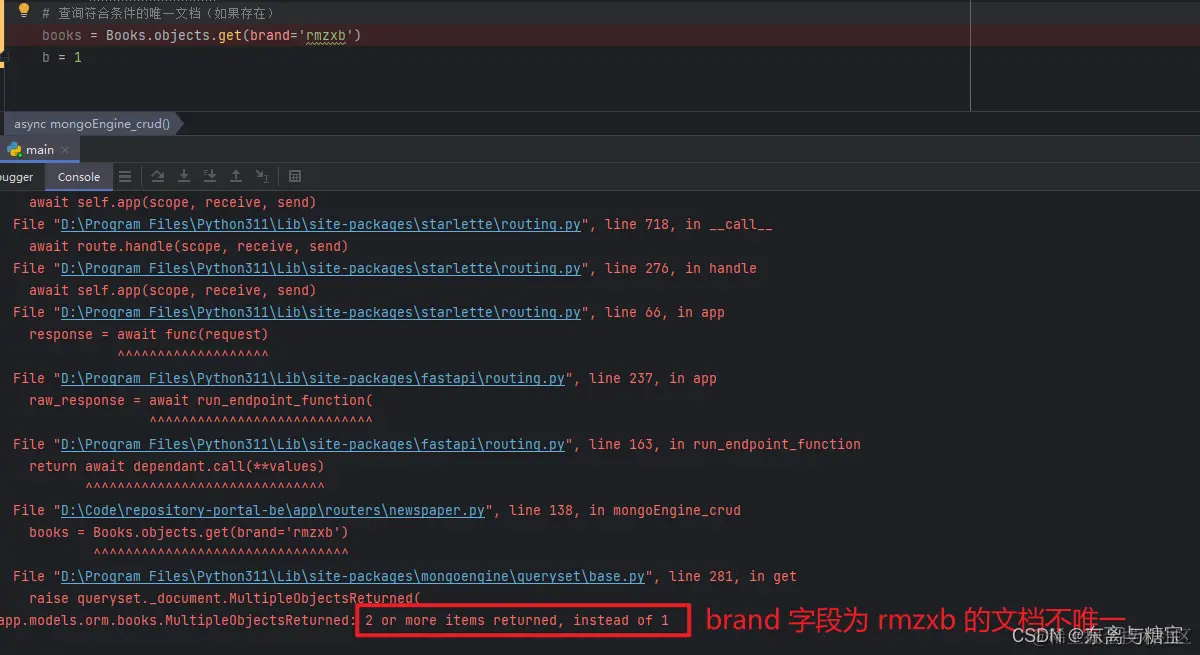
Task: Click the yellow light bulb intention icon
Action: (25, 12)
